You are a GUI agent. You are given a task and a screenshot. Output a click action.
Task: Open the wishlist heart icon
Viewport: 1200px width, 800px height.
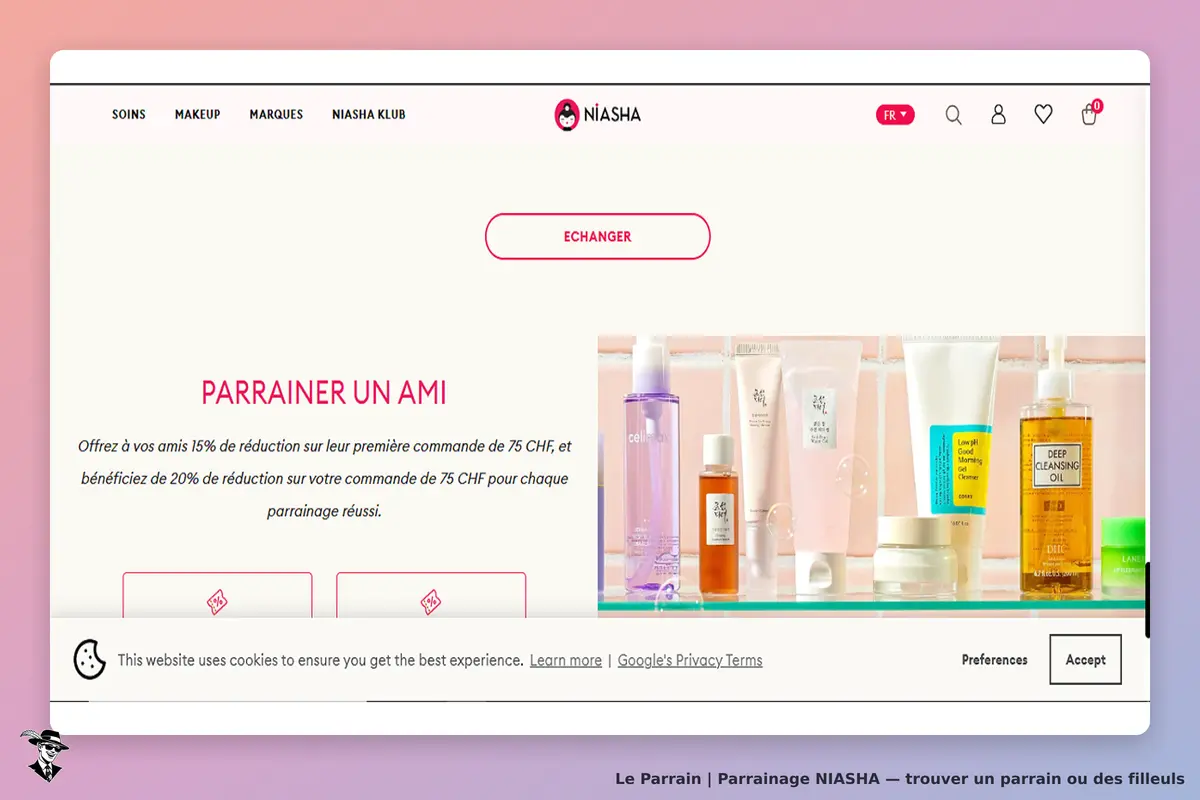tap(1043, 115)
